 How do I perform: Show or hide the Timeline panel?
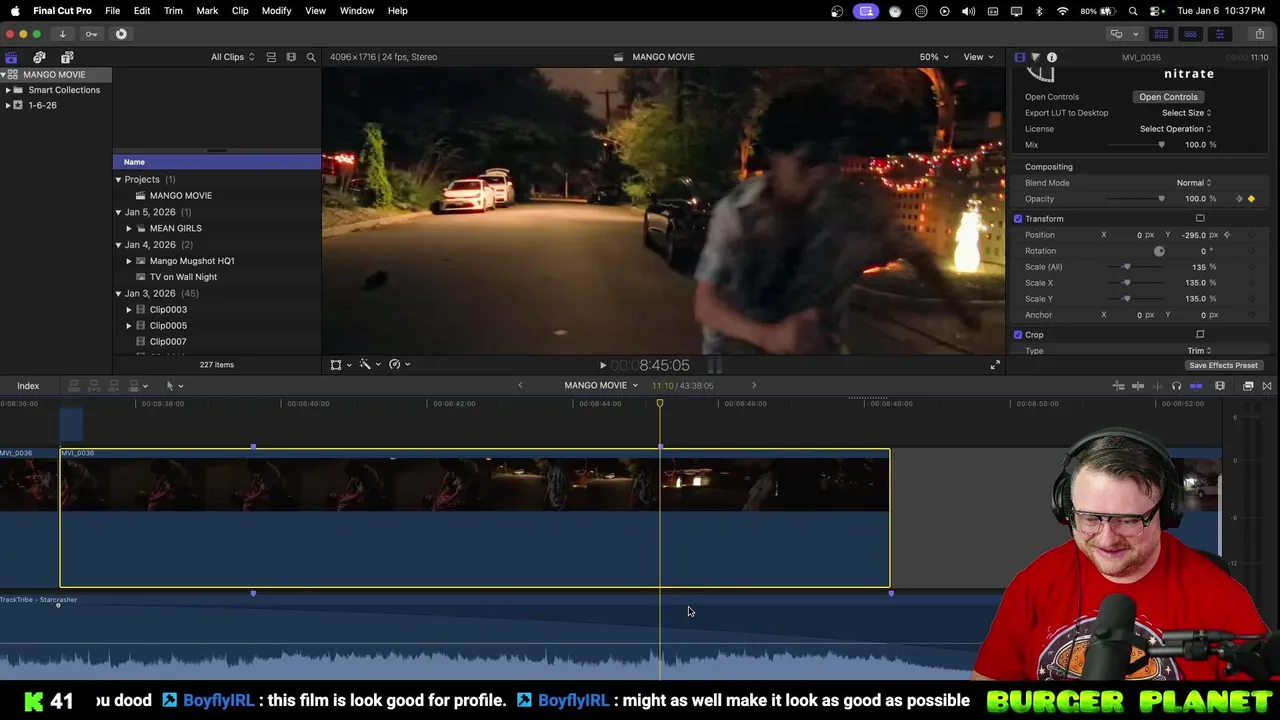pyautogui.click(x=1190, y=34)
